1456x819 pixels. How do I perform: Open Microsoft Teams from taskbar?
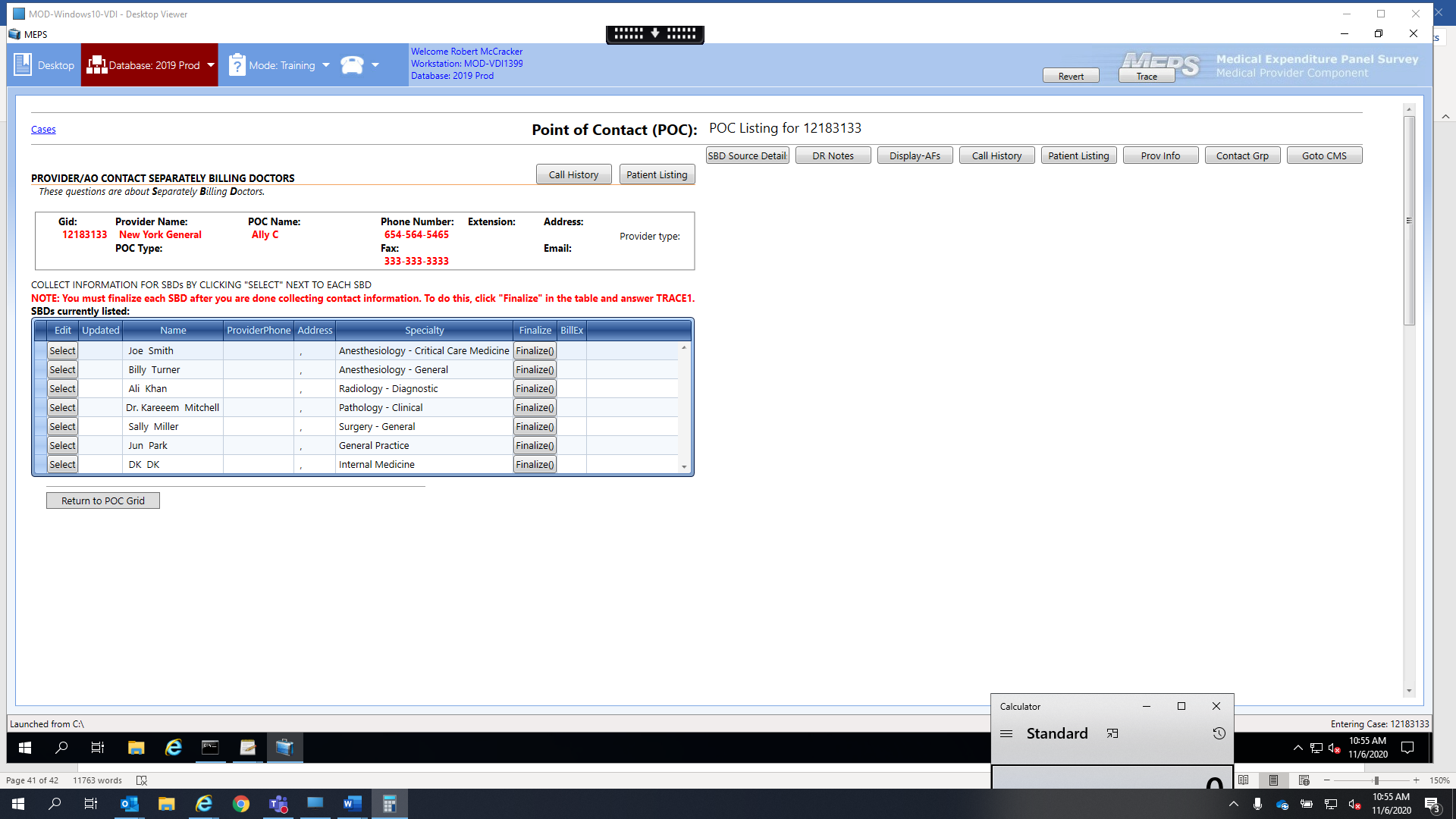278,804
